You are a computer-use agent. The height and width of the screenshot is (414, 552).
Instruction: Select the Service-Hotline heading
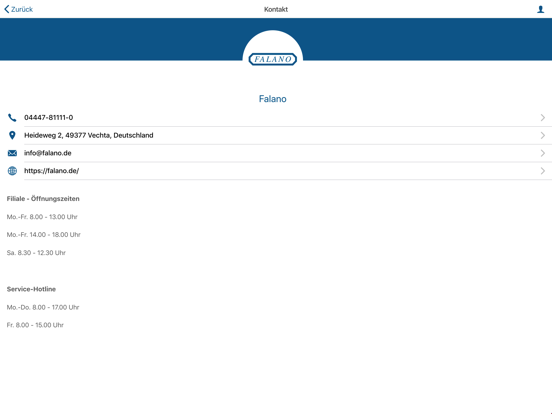point(31,289)
